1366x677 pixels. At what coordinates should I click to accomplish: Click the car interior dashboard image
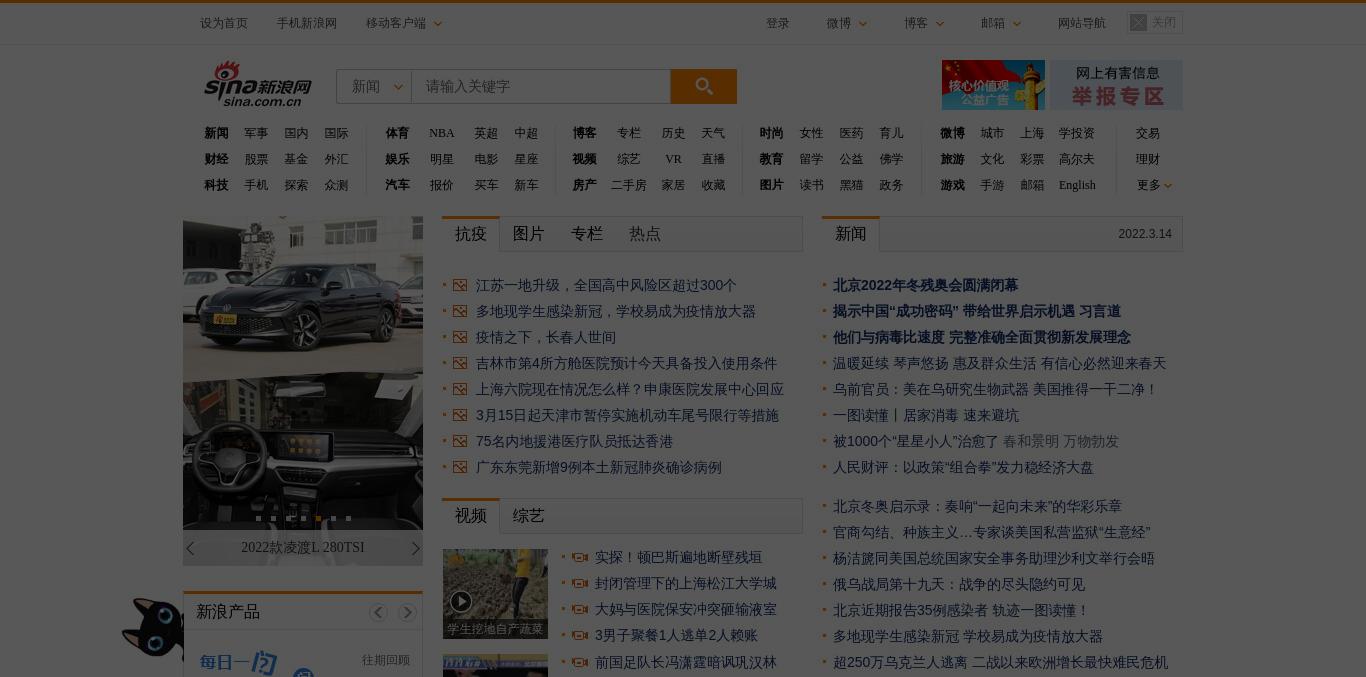click(x=303, y=452)
